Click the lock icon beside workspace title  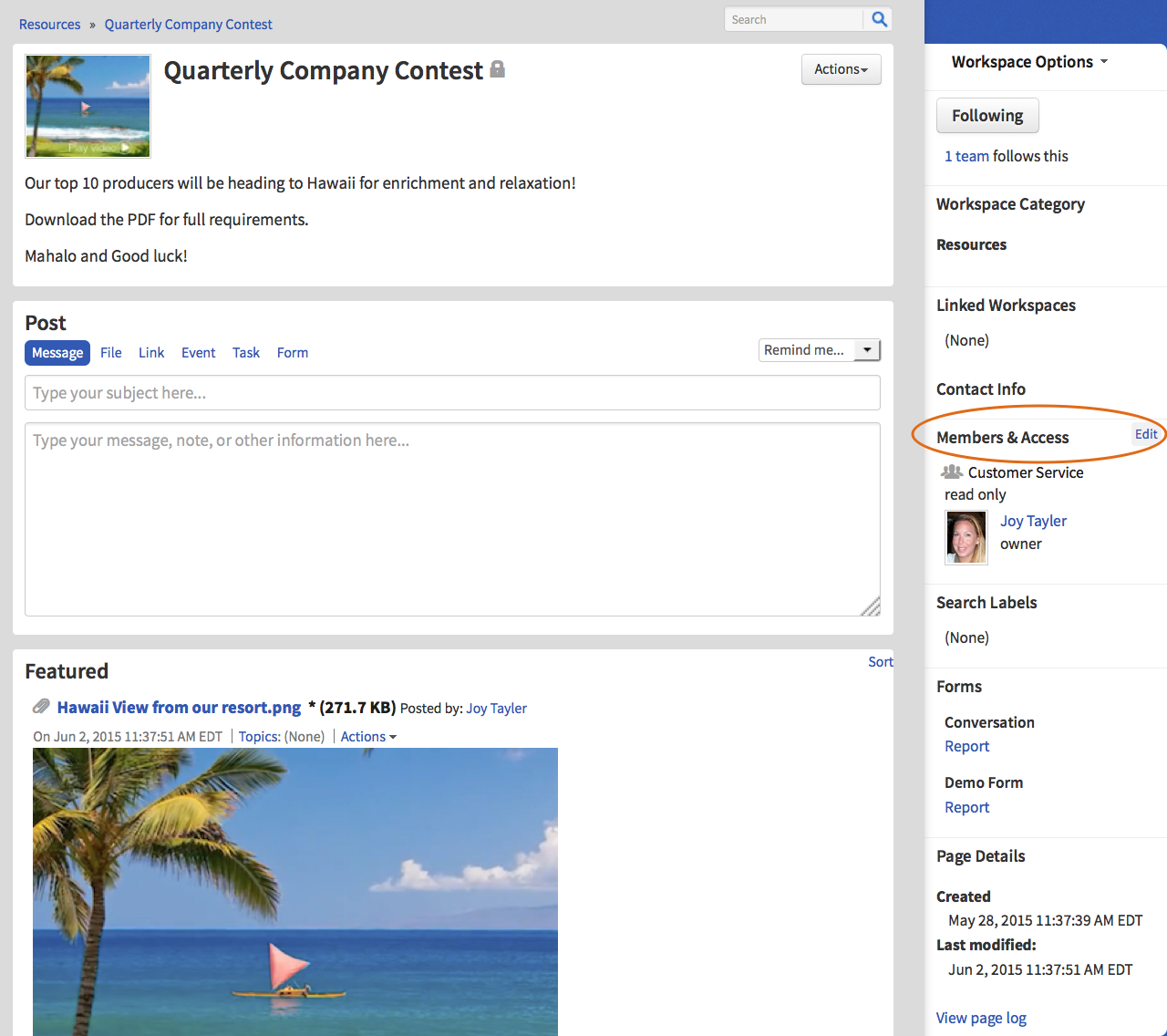pos(497,69)
